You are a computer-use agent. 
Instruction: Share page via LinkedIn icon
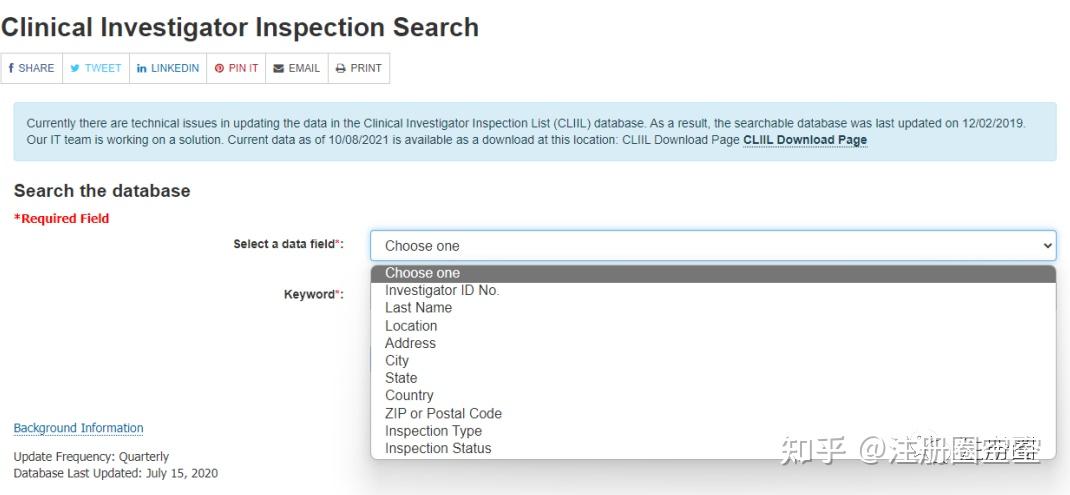click(x=142, y=68)
